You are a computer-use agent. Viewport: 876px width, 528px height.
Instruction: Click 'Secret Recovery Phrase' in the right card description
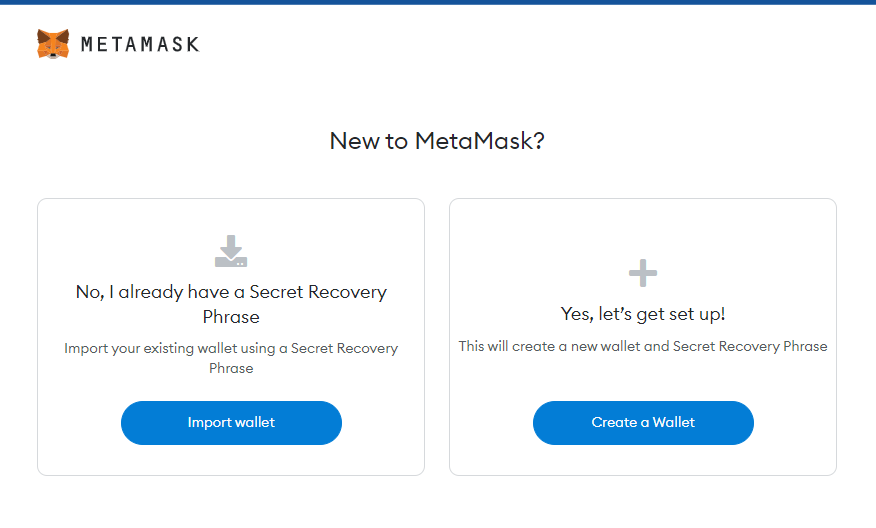pos(750,346)
